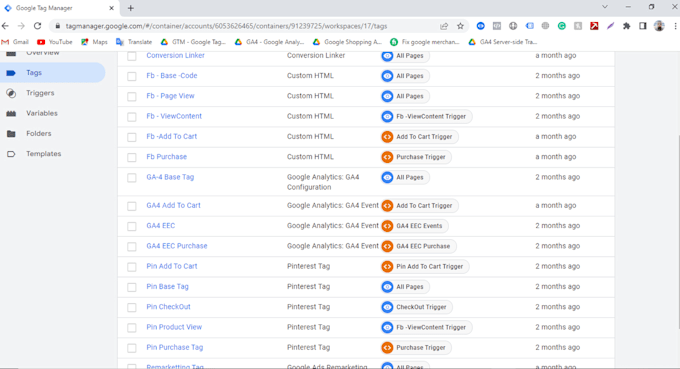680x369 pixels.
Task: Open a new browser tab
Action: click(x=131, y=8)
